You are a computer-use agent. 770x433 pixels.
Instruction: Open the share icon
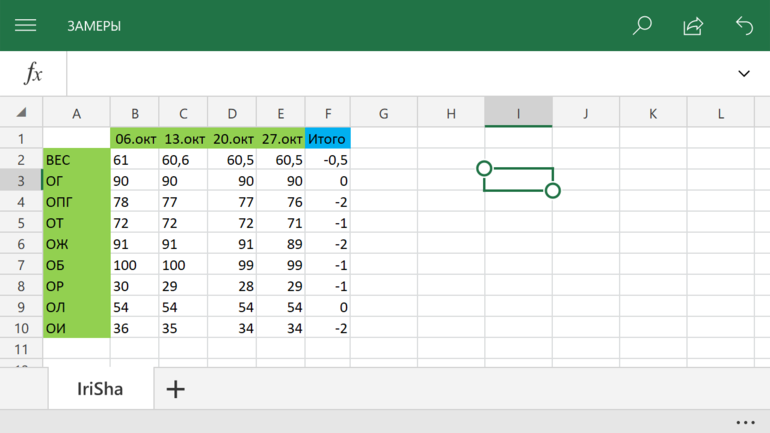pos(693,26)
